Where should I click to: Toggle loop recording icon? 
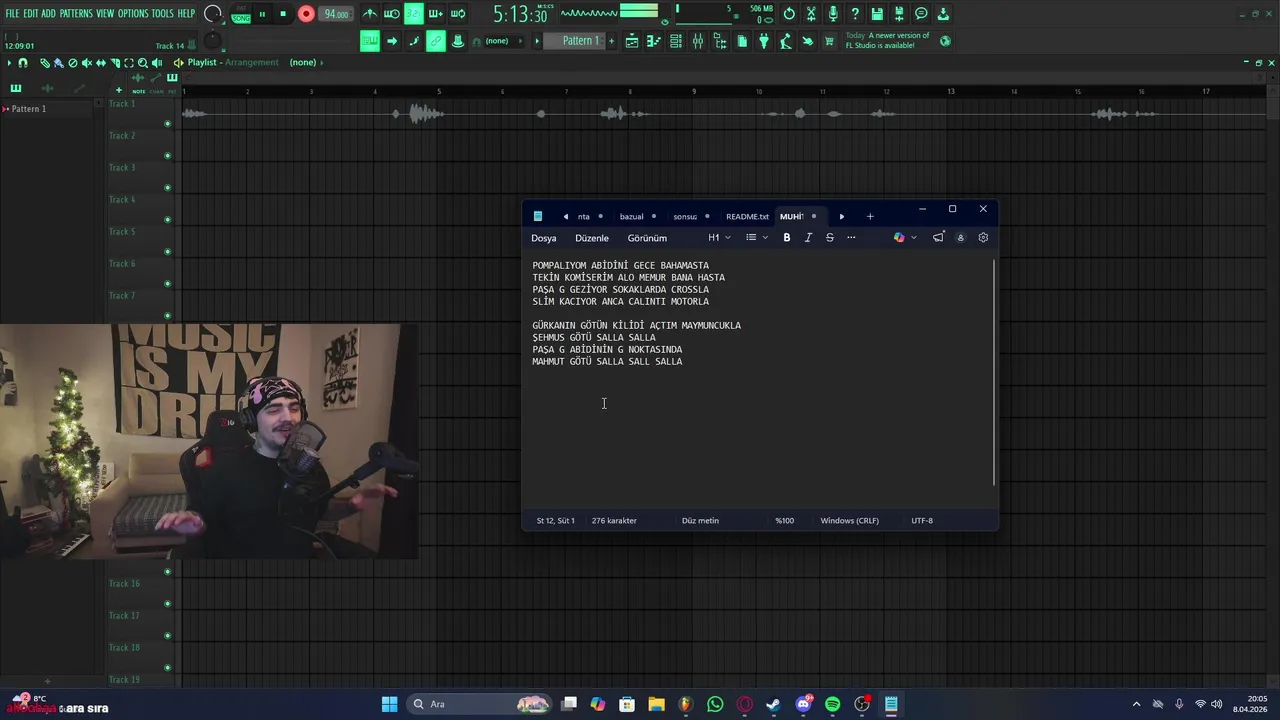click(x=457, y=14)
